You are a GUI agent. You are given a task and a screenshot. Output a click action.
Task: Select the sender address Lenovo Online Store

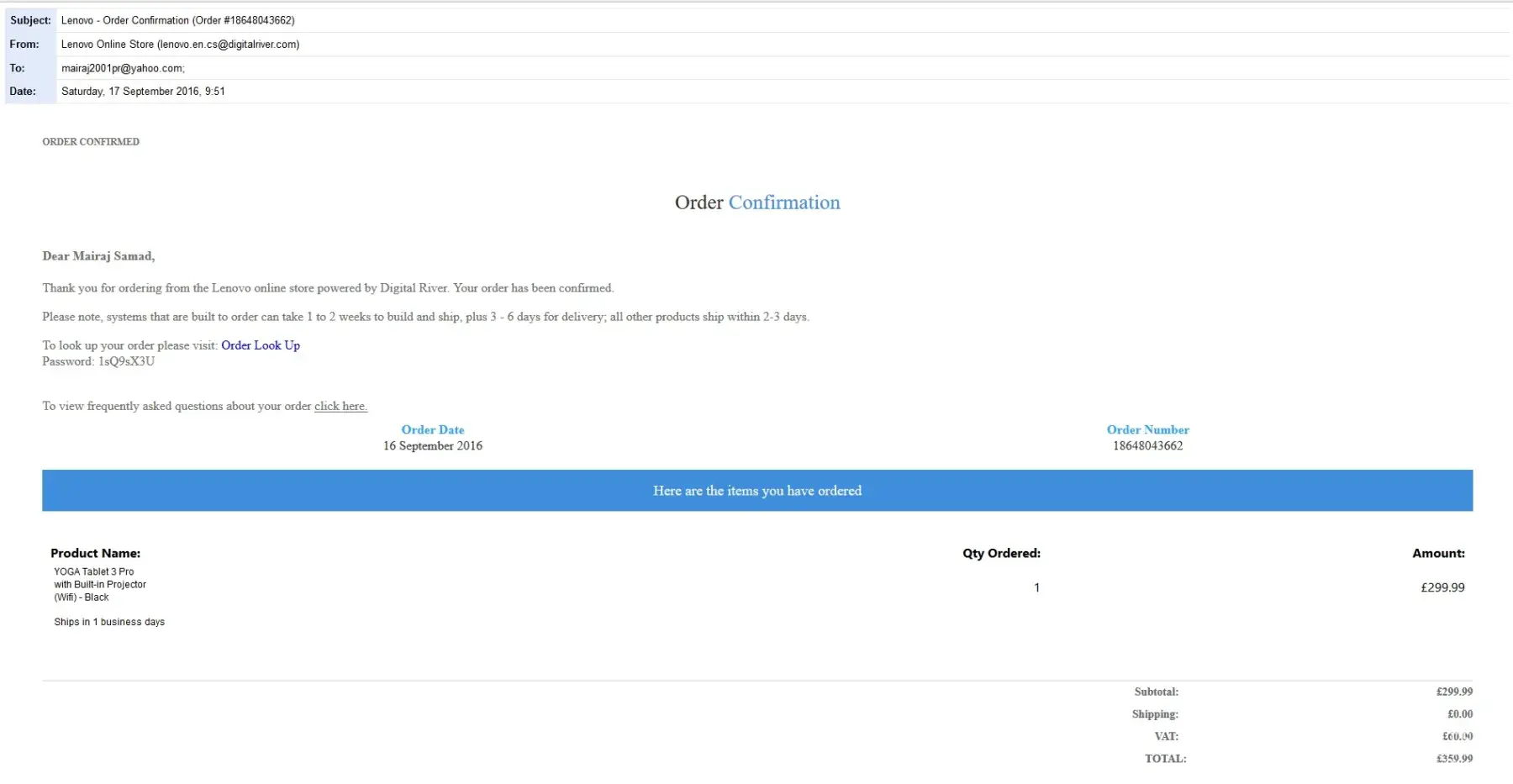[180, 45]
